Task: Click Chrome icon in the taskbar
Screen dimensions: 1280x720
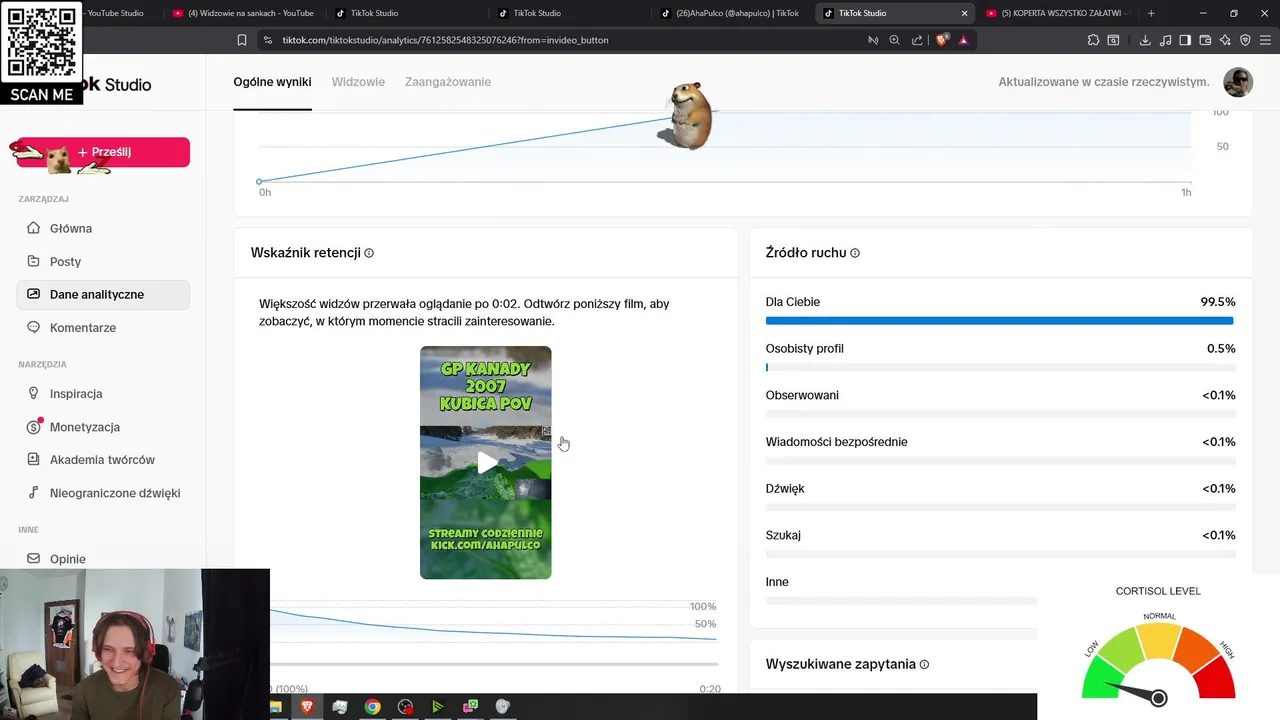Action: coord(372,706)
